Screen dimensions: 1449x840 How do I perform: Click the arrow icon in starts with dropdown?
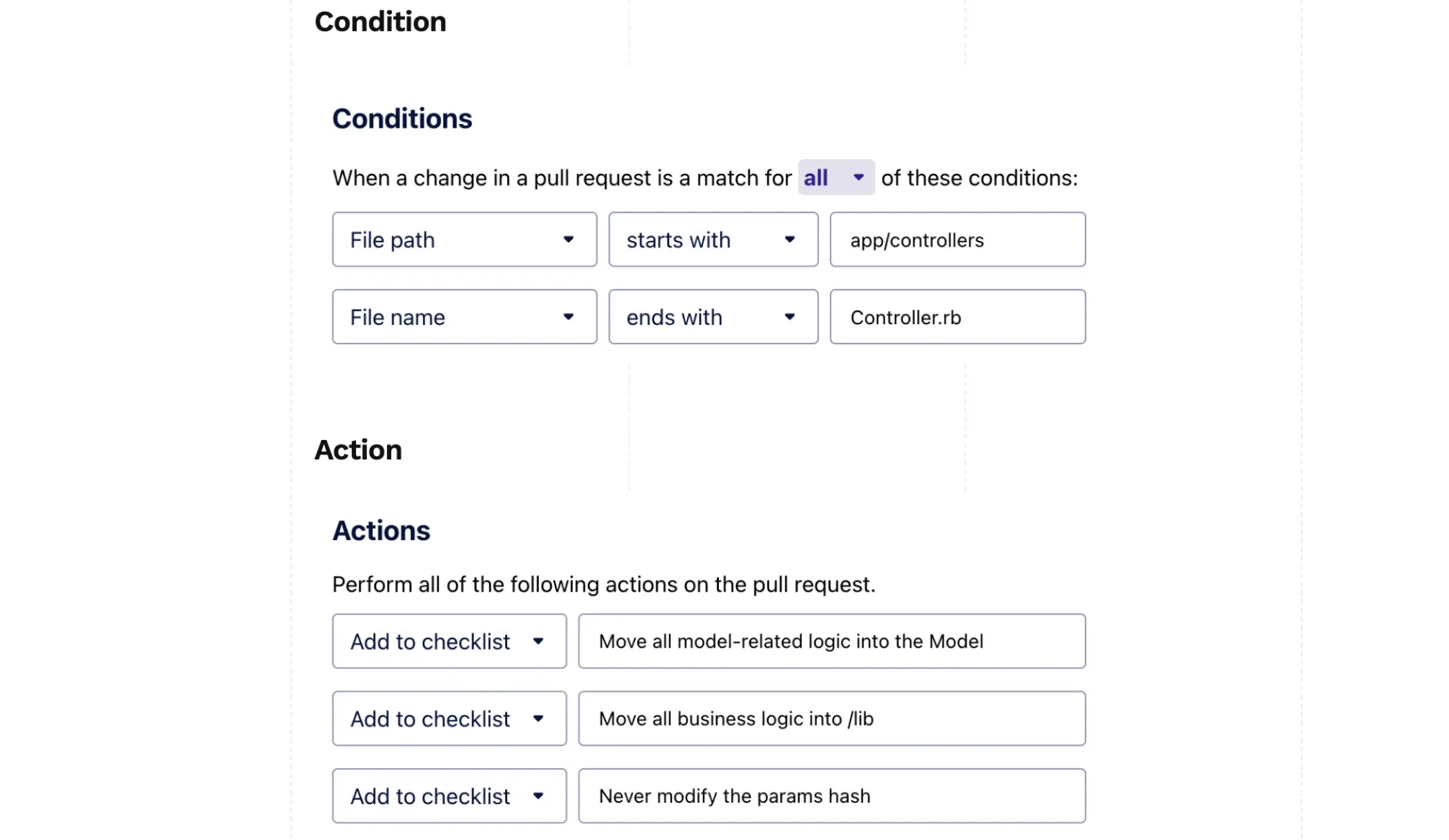(790, 239)
